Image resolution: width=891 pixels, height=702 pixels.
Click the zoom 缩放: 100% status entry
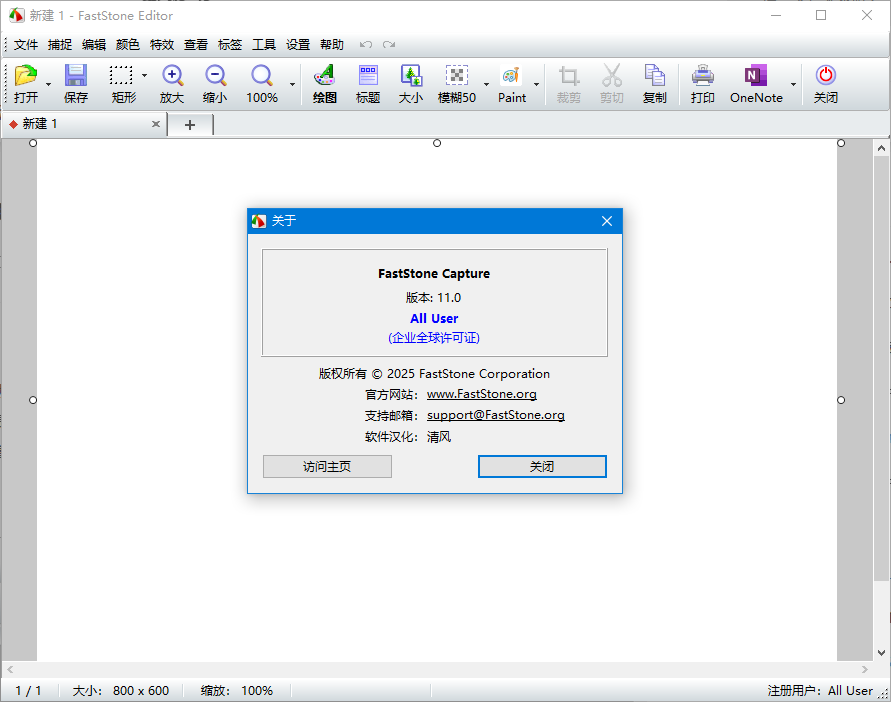237,691
